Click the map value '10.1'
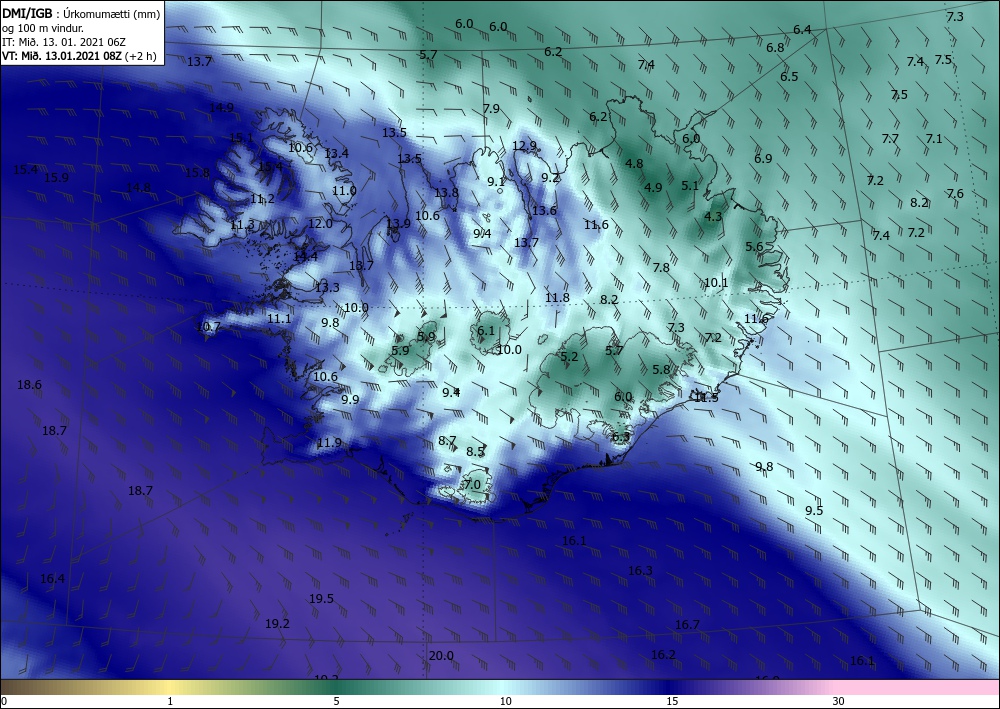The image size is (1000, 709). pyautogui.click(x=716, y=282)
